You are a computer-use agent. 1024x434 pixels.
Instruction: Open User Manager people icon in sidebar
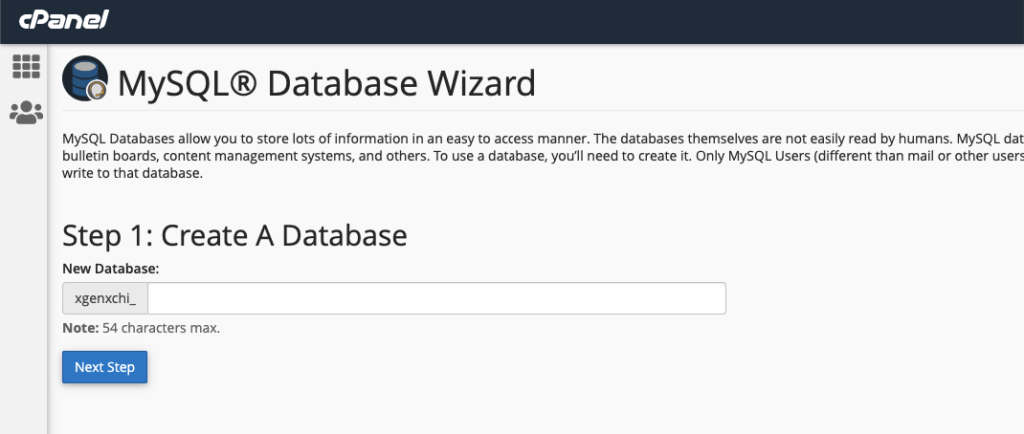[25, 112]
